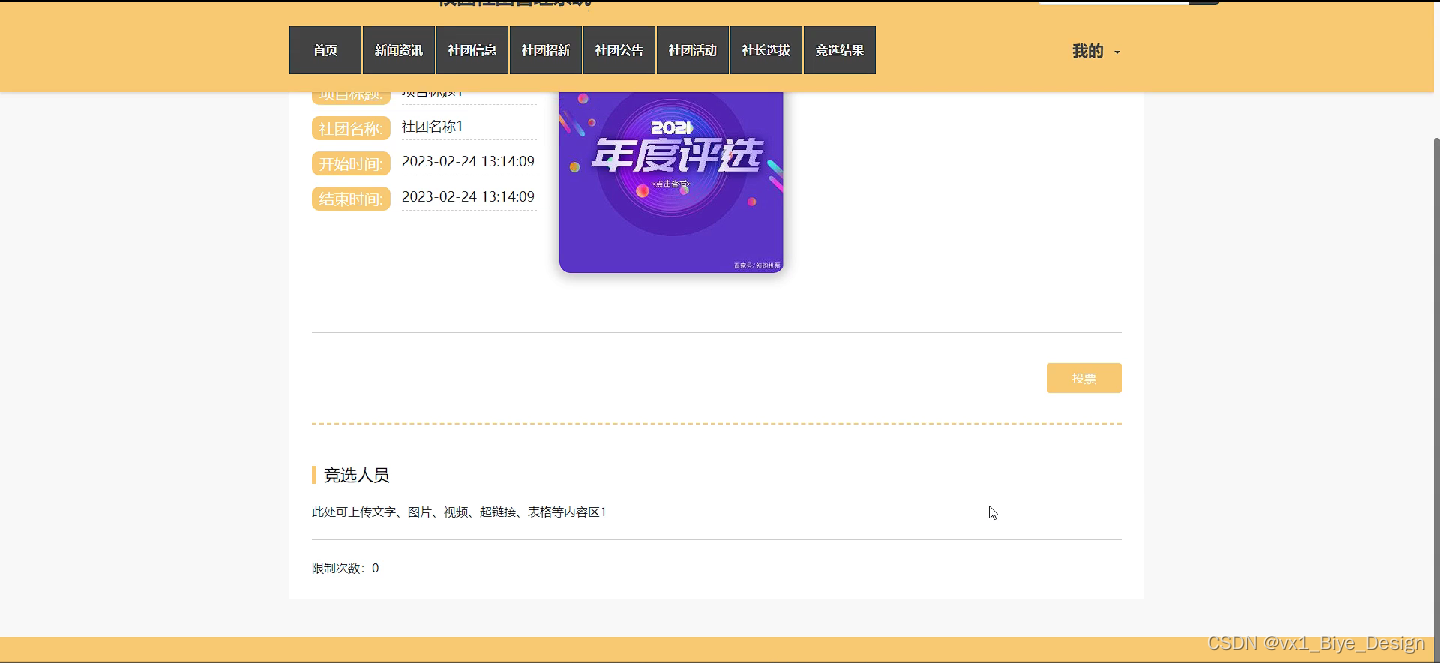View 竞选结果 page
Screen dimensions: 1440x663
click(840, 50)
